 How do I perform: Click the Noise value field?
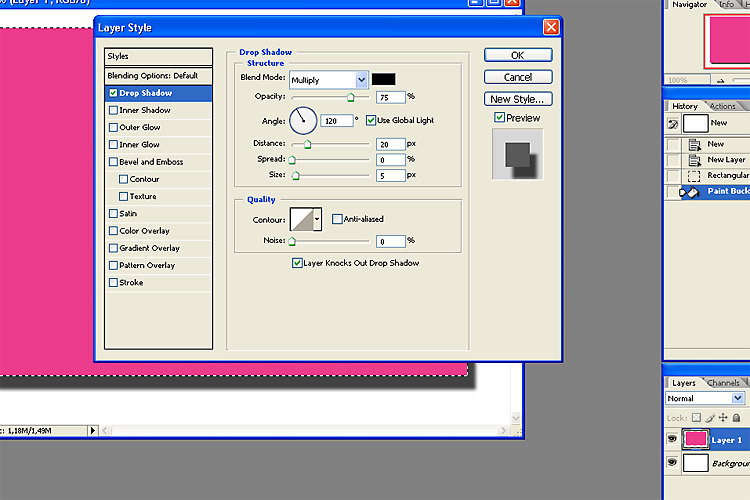391,242
